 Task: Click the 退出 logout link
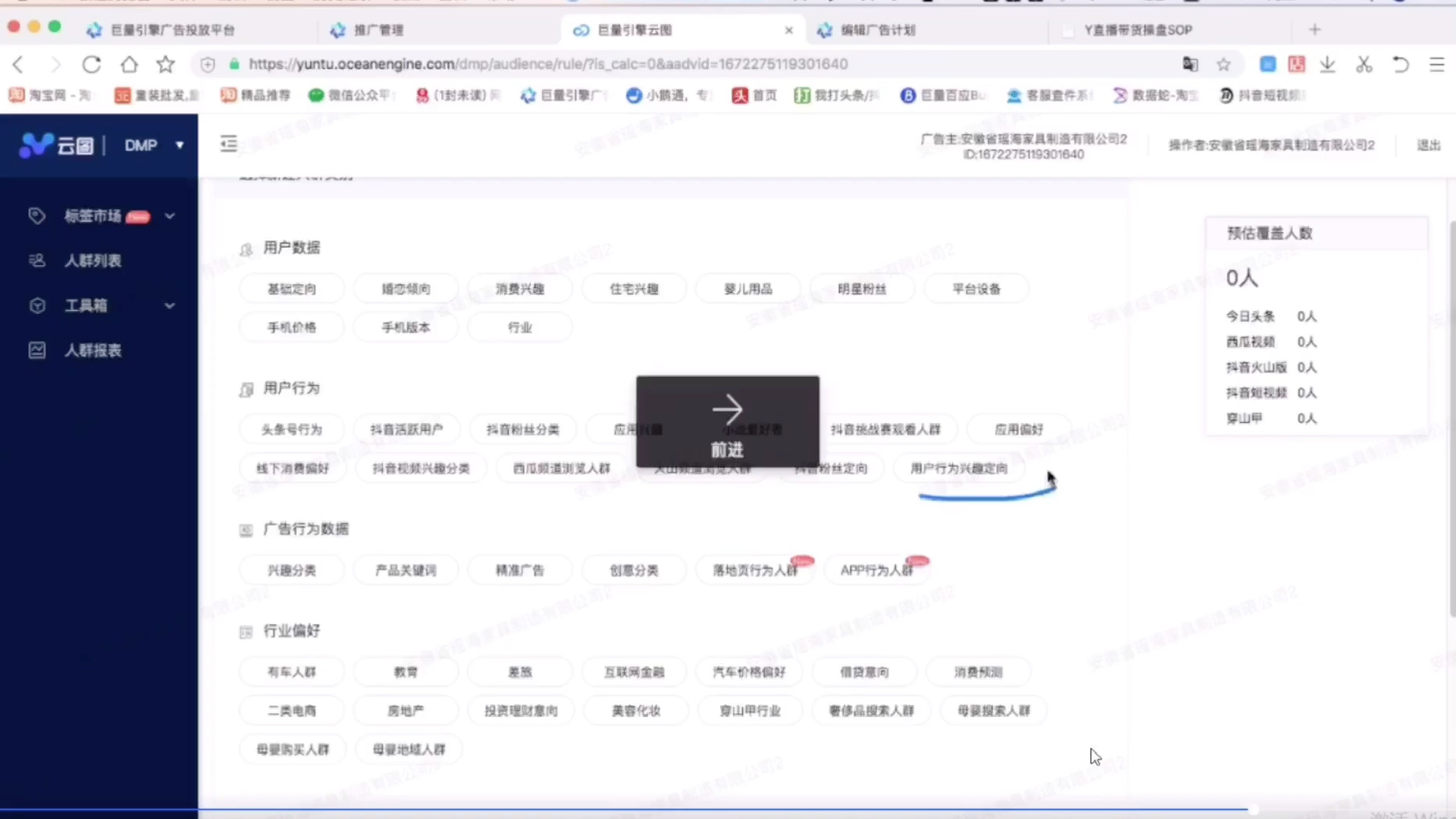[1429, 145]
